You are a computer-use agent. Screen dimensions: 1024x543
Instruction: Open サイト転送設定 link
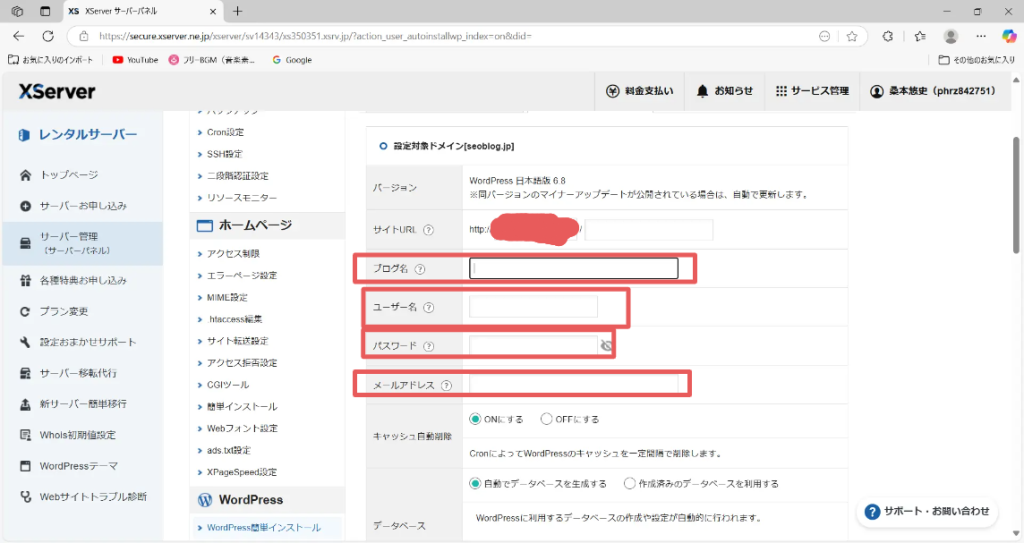coord(238,341)
